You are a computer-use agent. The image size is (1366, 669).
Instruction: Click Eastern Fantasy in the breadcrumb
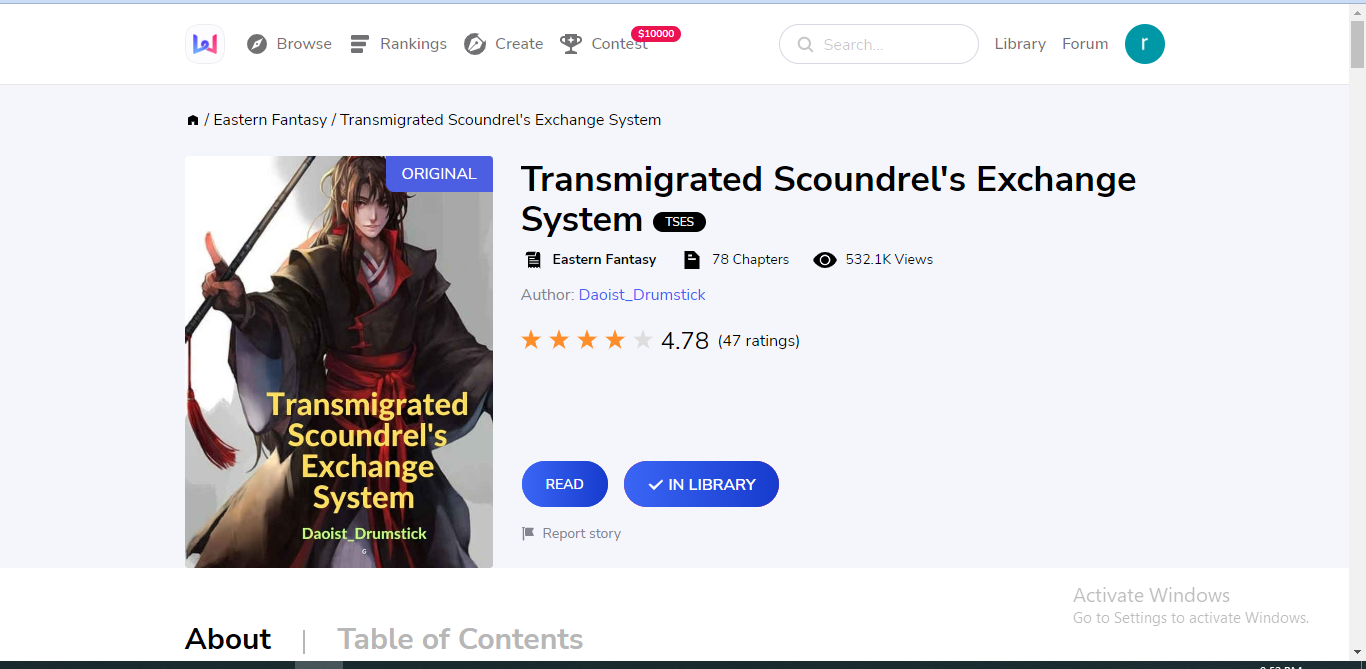(x=270, y=120)
